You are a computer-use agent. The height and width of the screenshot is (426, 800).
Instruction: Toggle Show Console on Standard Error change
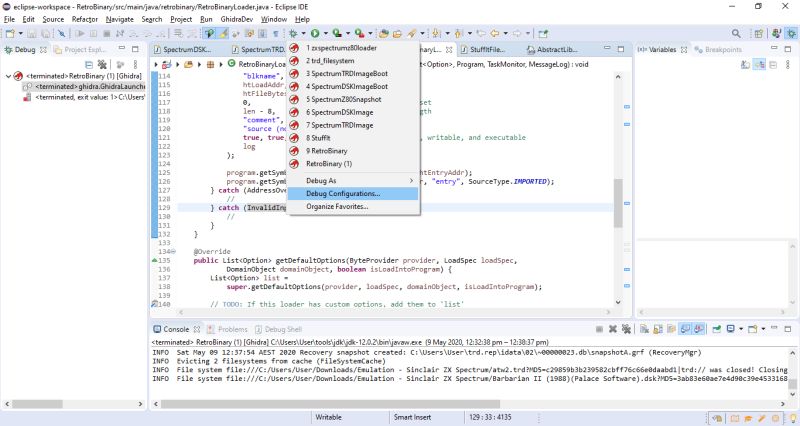(698, 329)
